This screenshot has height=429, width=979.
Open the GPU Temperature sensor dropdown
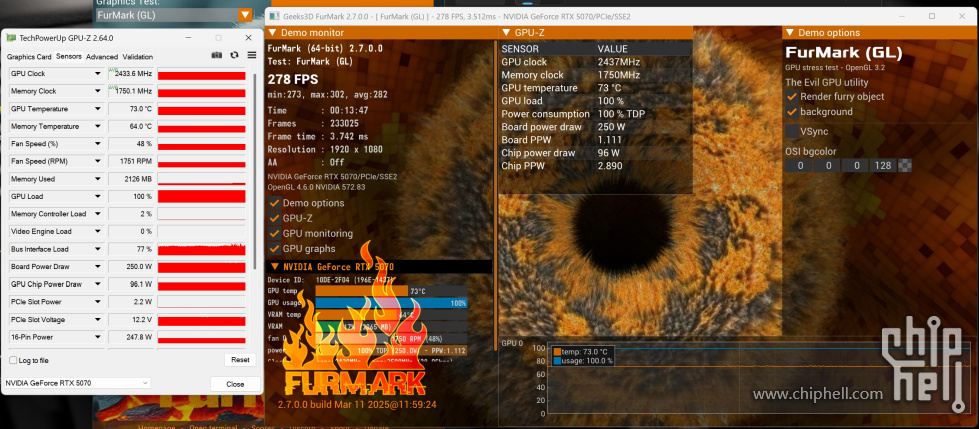click(97, 109)
